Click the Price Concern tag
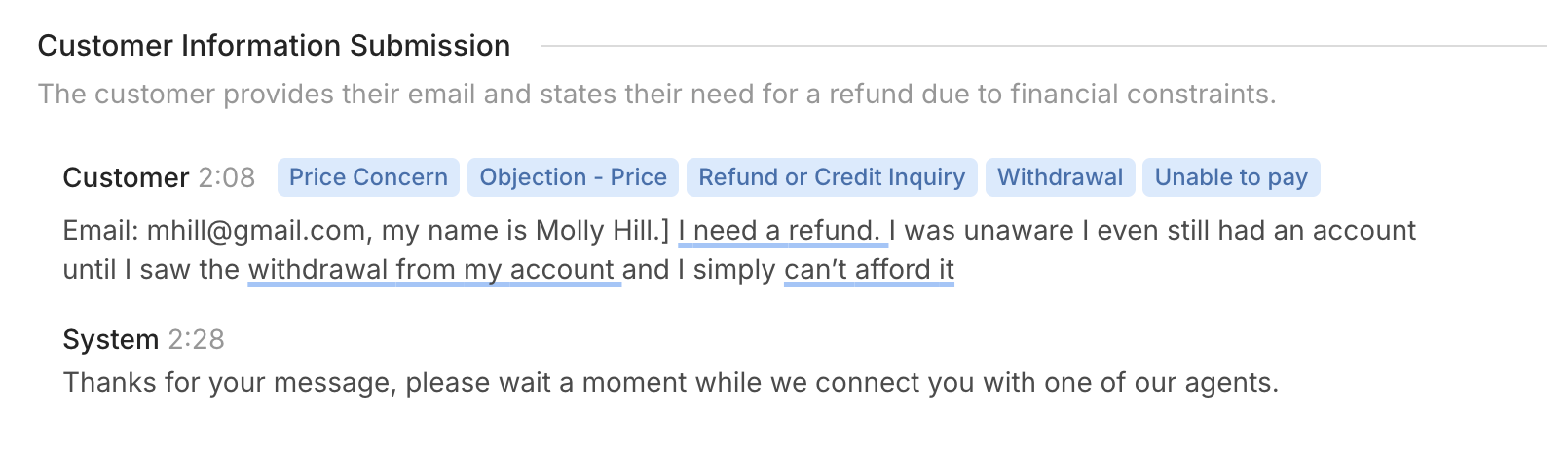Image resolution: width=1568 pixels, height=456 pixels. click(x=368, y=177)
